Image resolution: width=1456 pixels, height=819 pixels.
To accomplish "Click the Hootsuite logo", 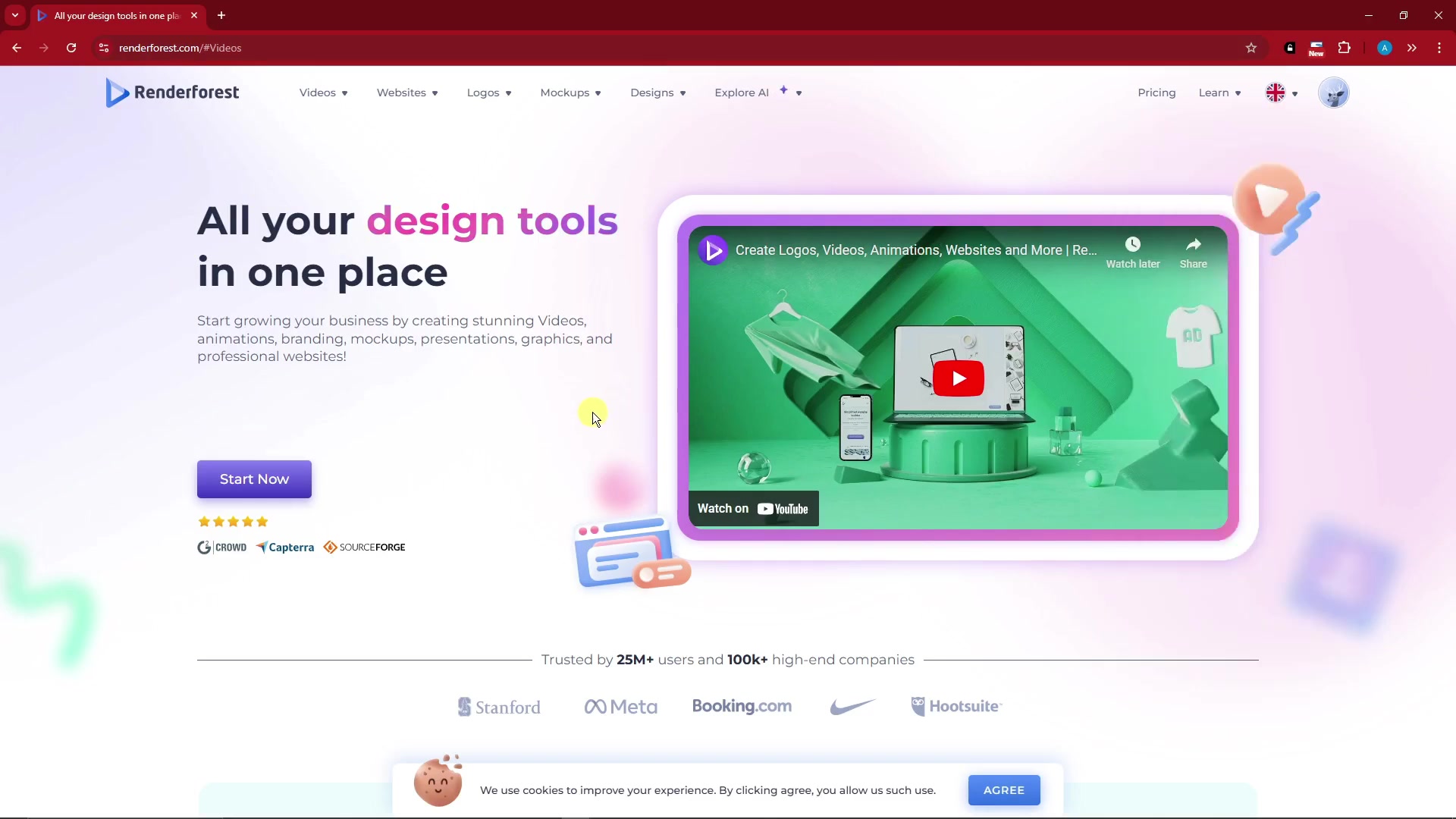I will tap(956, 706).
